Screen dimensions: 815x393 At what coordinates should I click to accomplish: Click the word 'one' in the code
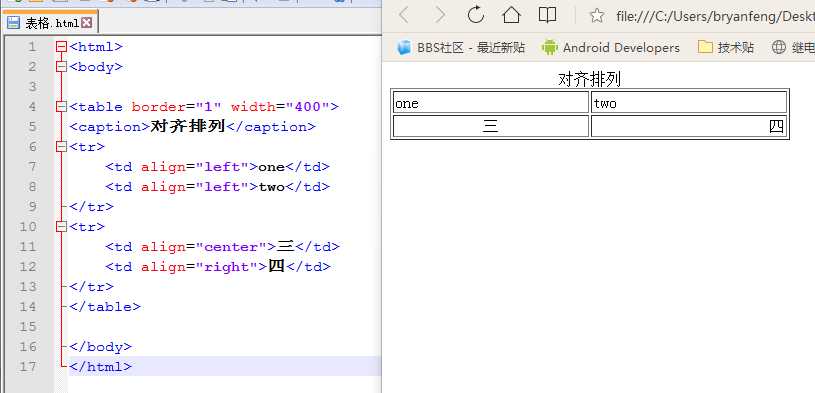pos(271,167)
